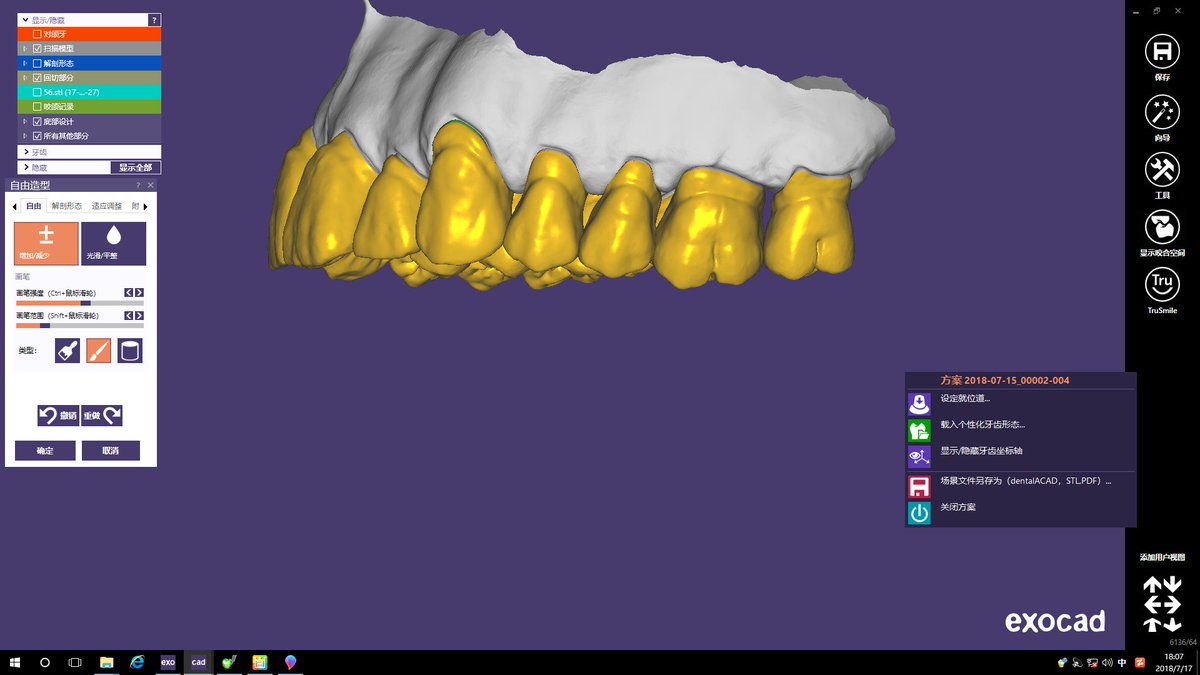The image size is (1200, 675).
Task: Toggle the 底部设计 checkbox
Action: pos(38,121)
